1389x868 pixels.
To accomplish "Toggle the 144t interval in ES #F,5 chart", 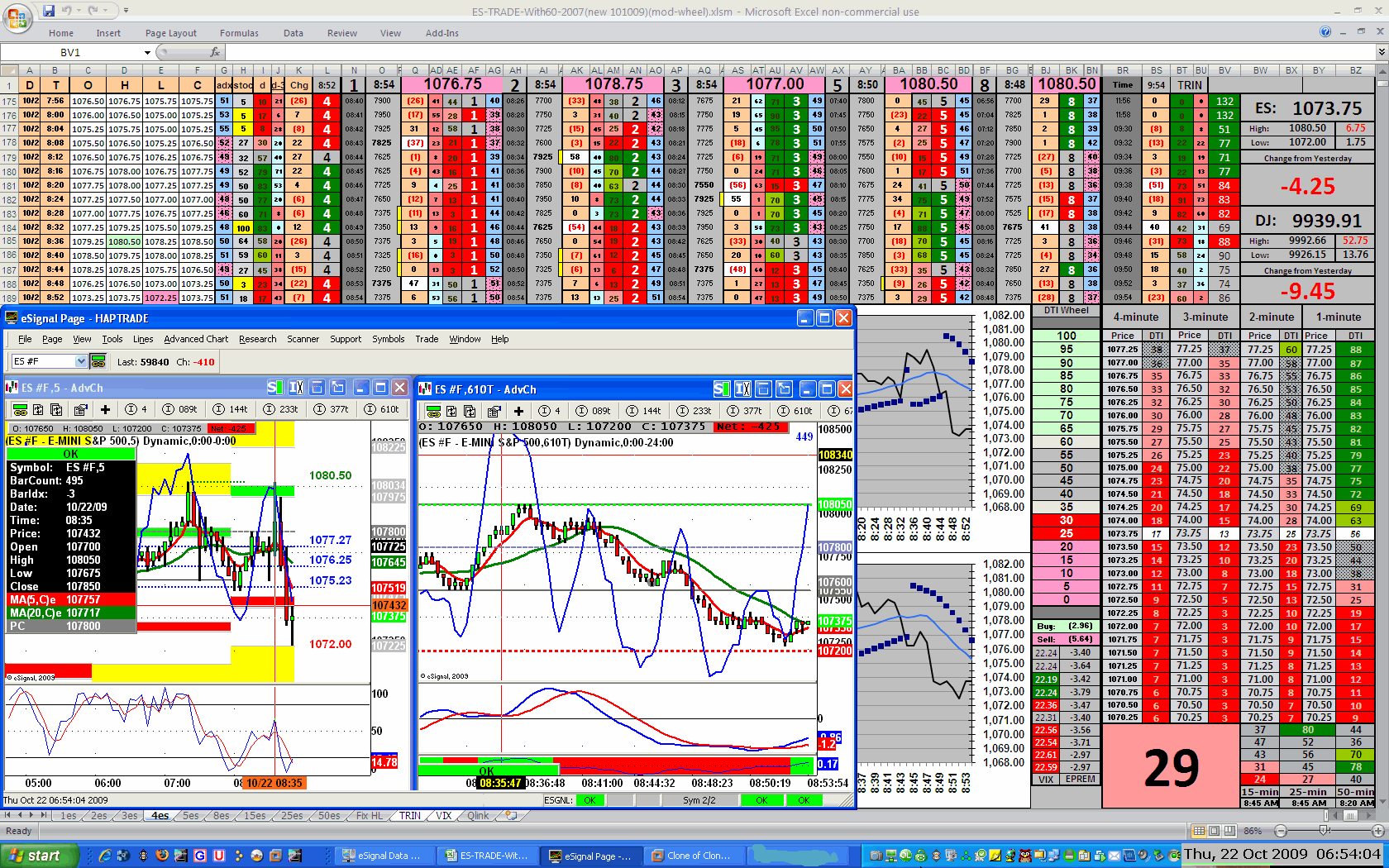I will click(x=230, y=409).
